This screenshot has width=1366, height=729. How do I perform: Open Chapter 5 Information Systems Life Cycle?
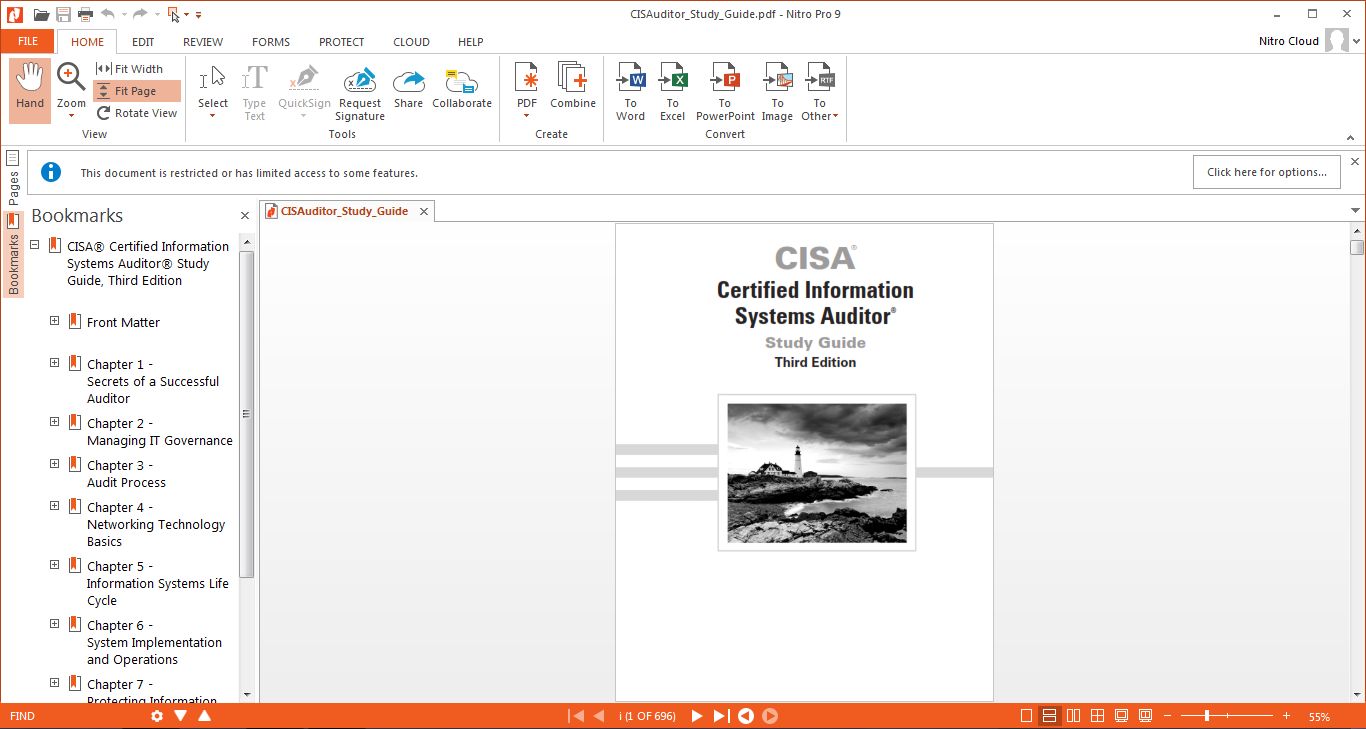pos(157,583)
